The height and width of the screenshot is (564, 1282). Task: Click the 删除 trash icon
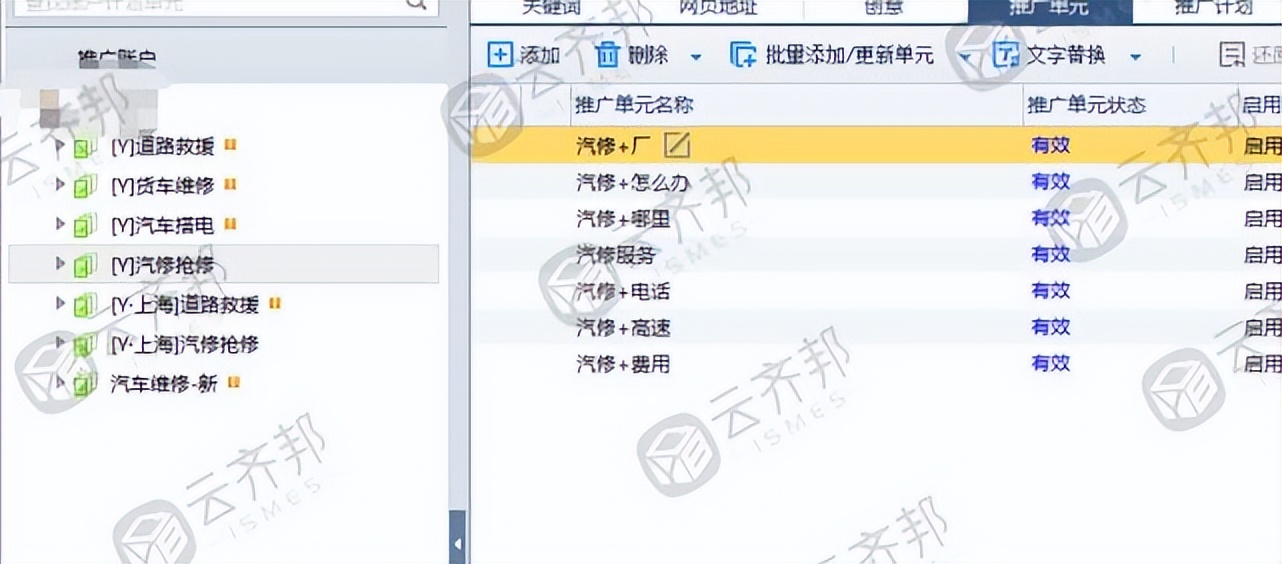[x=607, y=54]
